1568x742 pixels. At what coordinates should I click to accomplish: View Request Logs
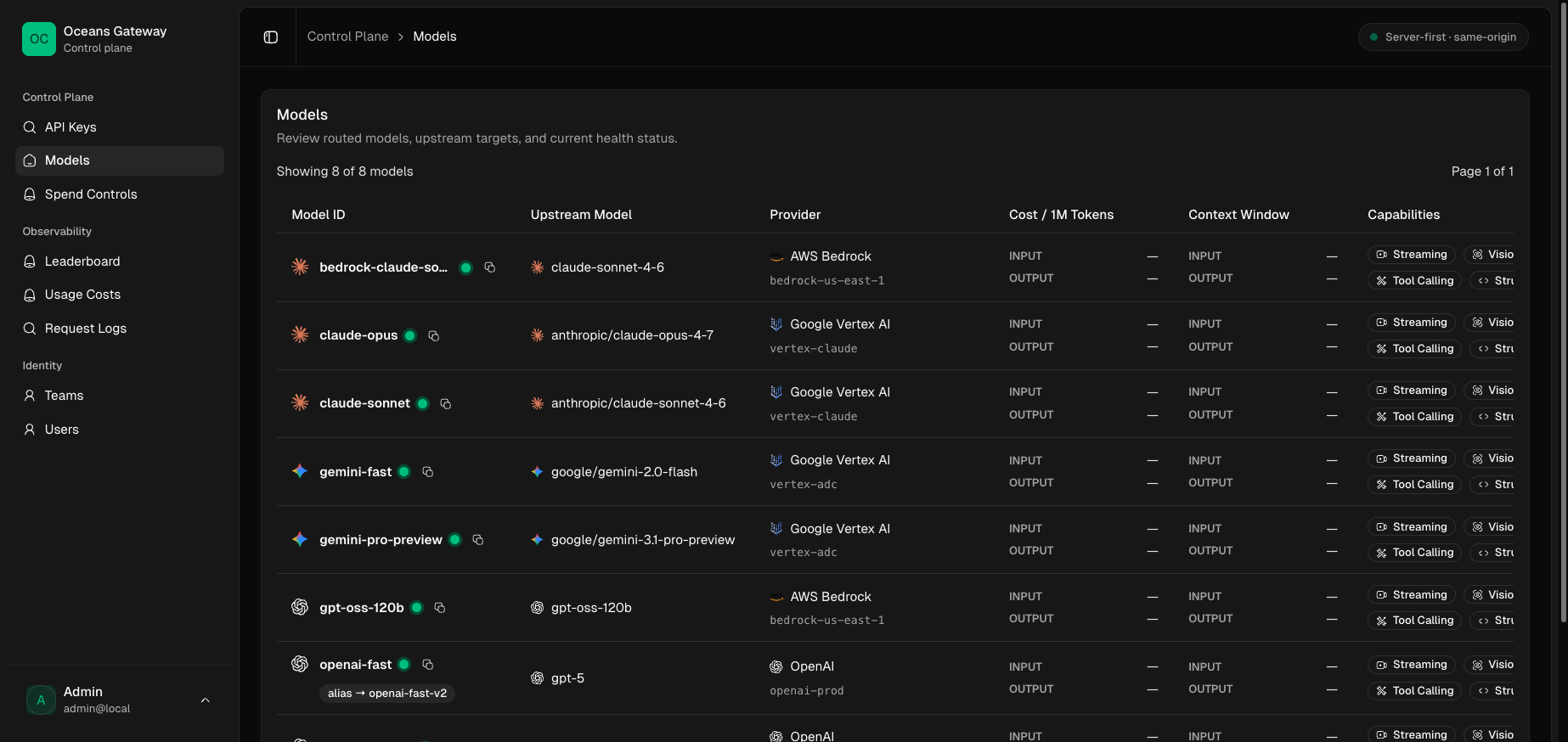[x=120, y=329]
